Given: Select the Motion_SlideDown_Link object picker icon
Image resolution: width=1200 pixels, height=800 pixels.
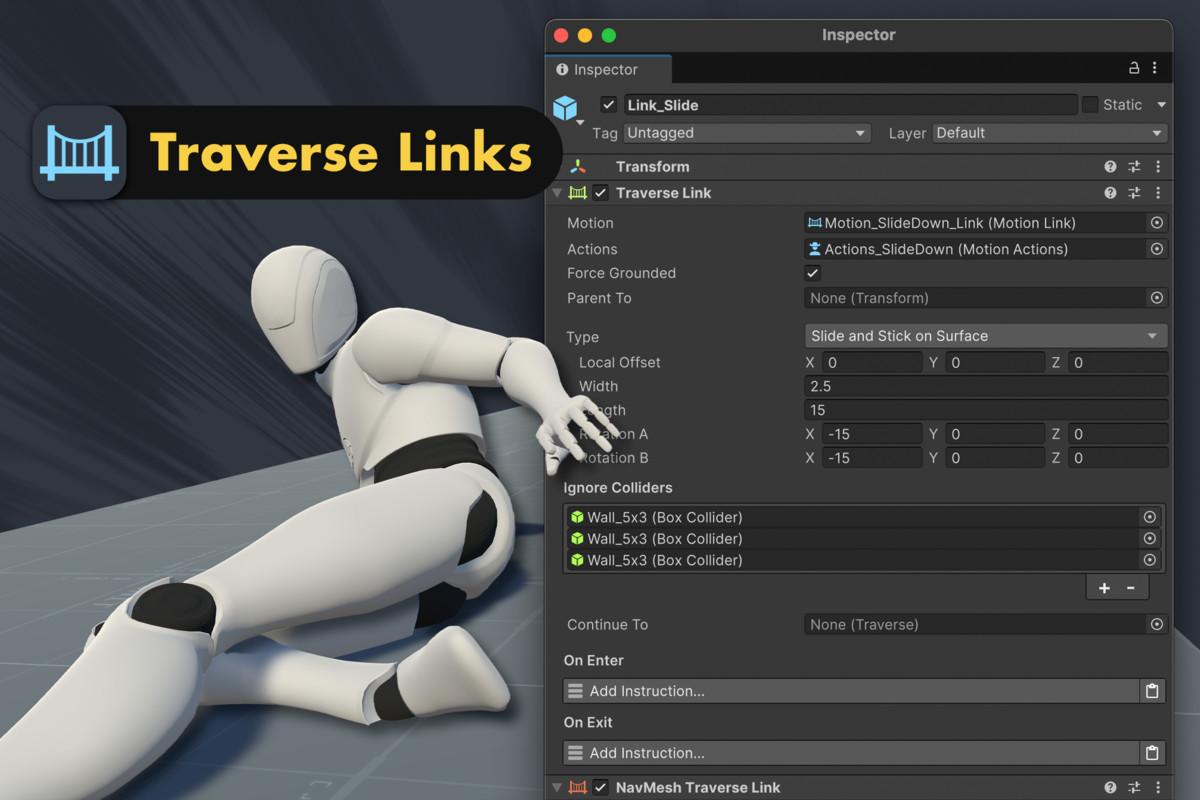Looking at the screenshot, I should click(1156, 222).
